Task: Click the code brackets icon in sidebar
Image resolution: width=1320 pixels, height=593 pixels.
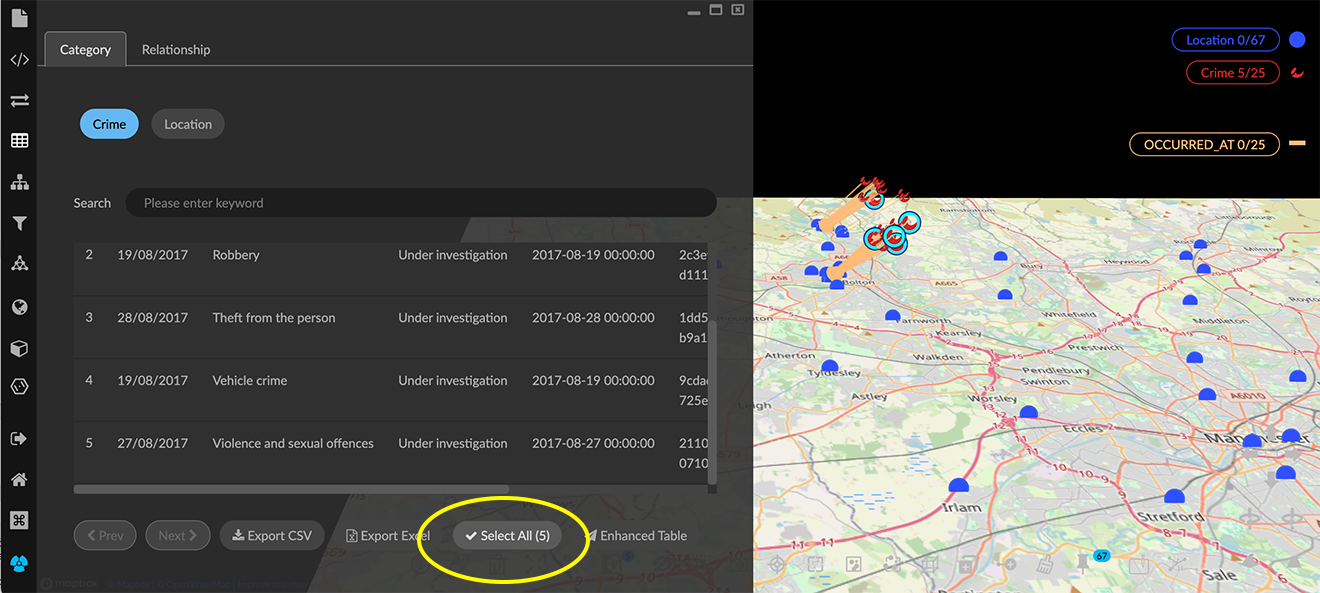Action: 19,60
